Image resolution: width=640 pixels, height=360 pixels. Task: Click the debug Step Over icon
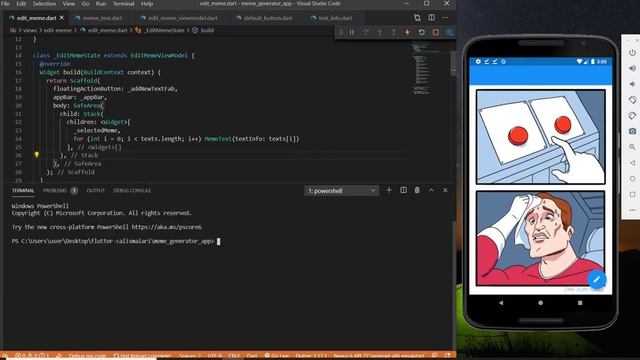tap(366, 32)
